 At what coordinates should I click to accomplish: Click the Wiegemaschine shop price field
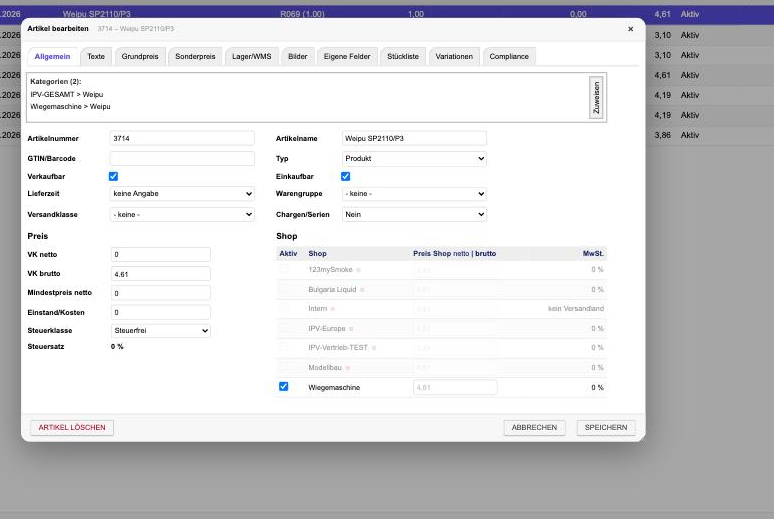(x=455, y=388)
